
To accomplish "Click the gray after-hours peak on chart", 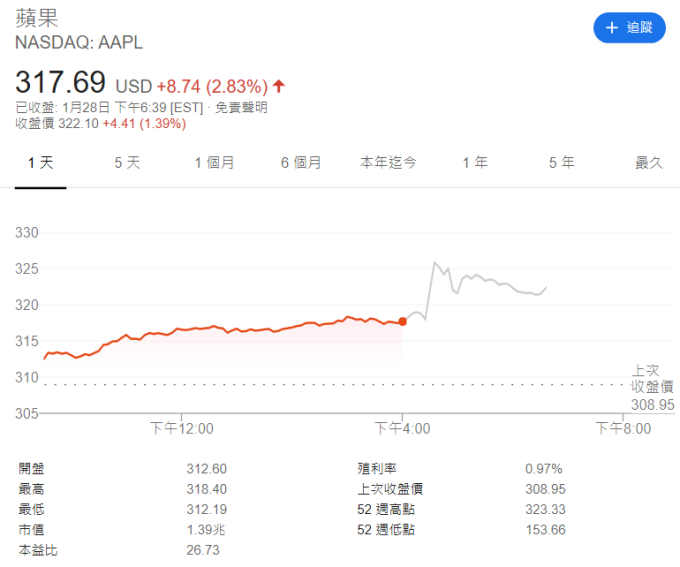I will [434, 262].
